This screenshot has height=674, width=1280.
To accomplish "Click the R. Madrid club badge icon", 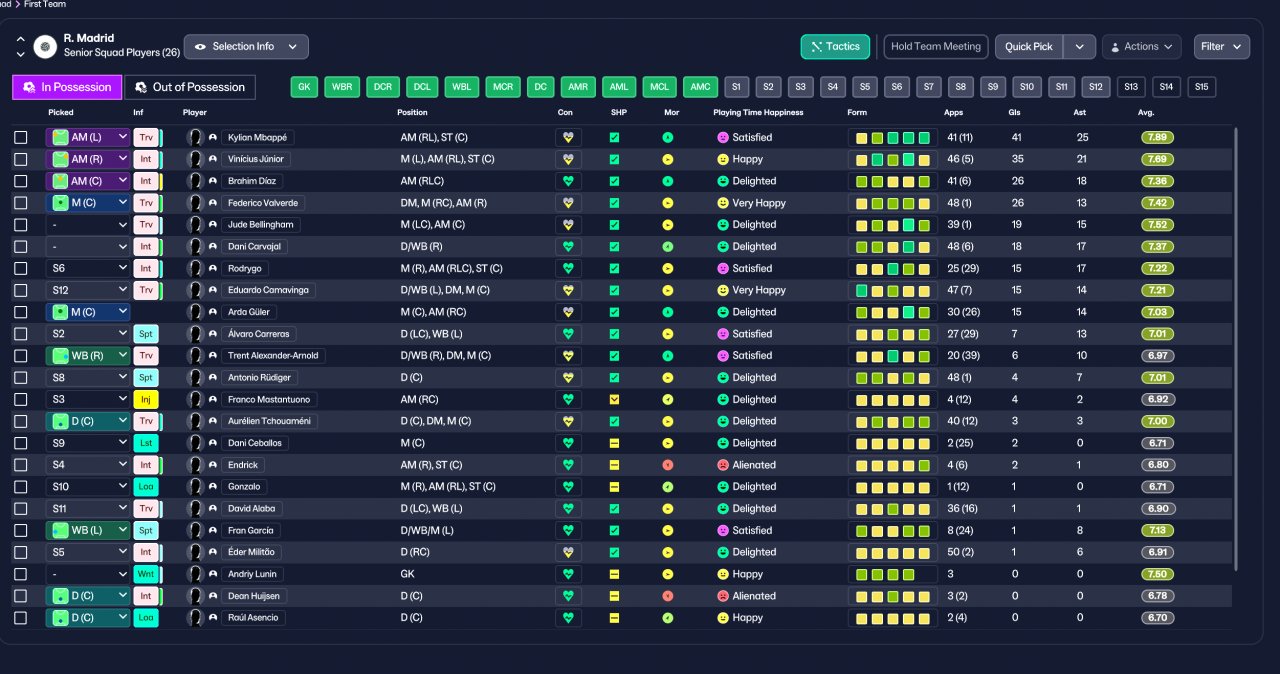I will (45, 46).
